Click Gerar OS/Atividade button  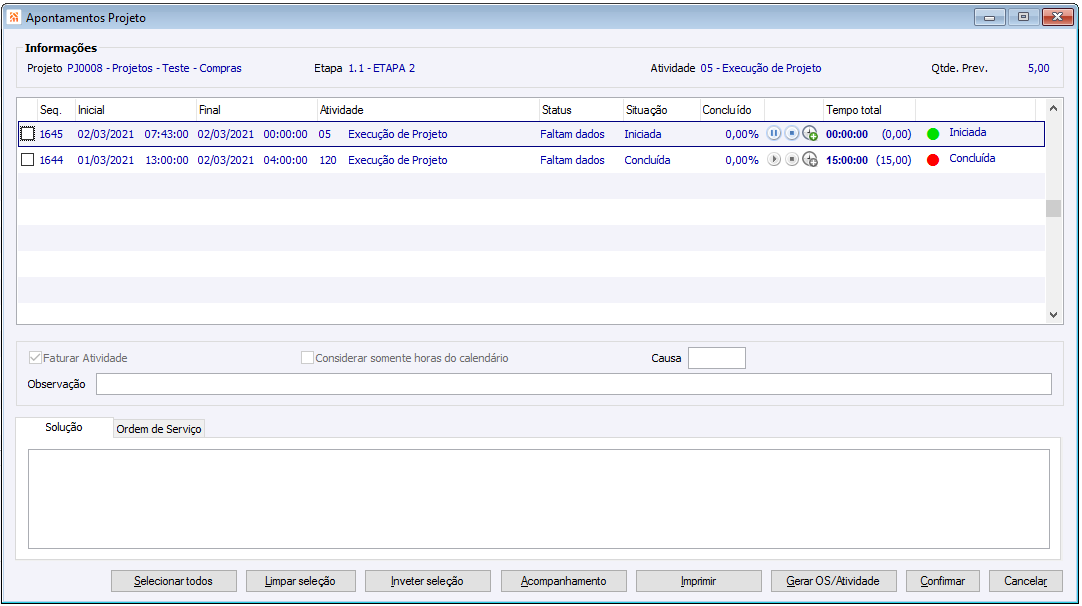tap(833, 581)
